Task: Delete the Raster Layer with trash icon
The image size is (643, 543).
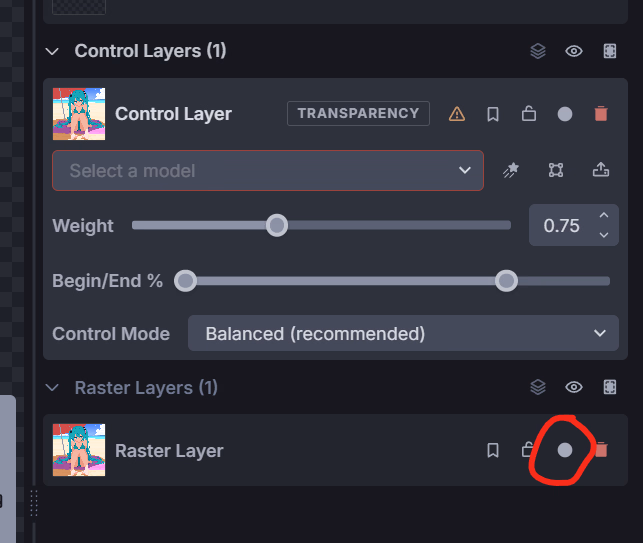Action: click(602, 450)
